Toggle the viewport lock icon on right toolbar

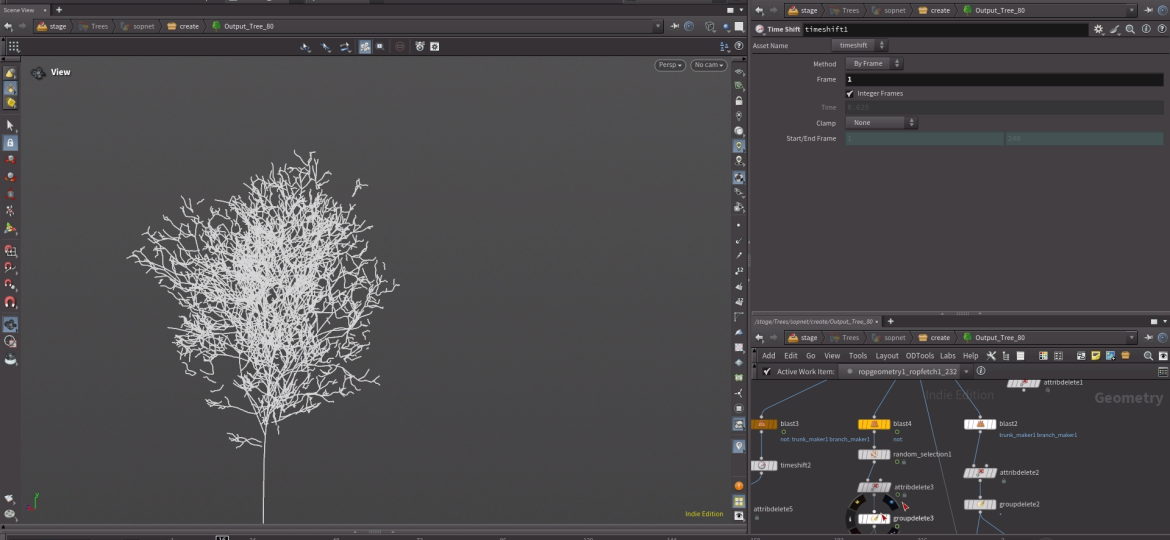(x=739, y=101)
